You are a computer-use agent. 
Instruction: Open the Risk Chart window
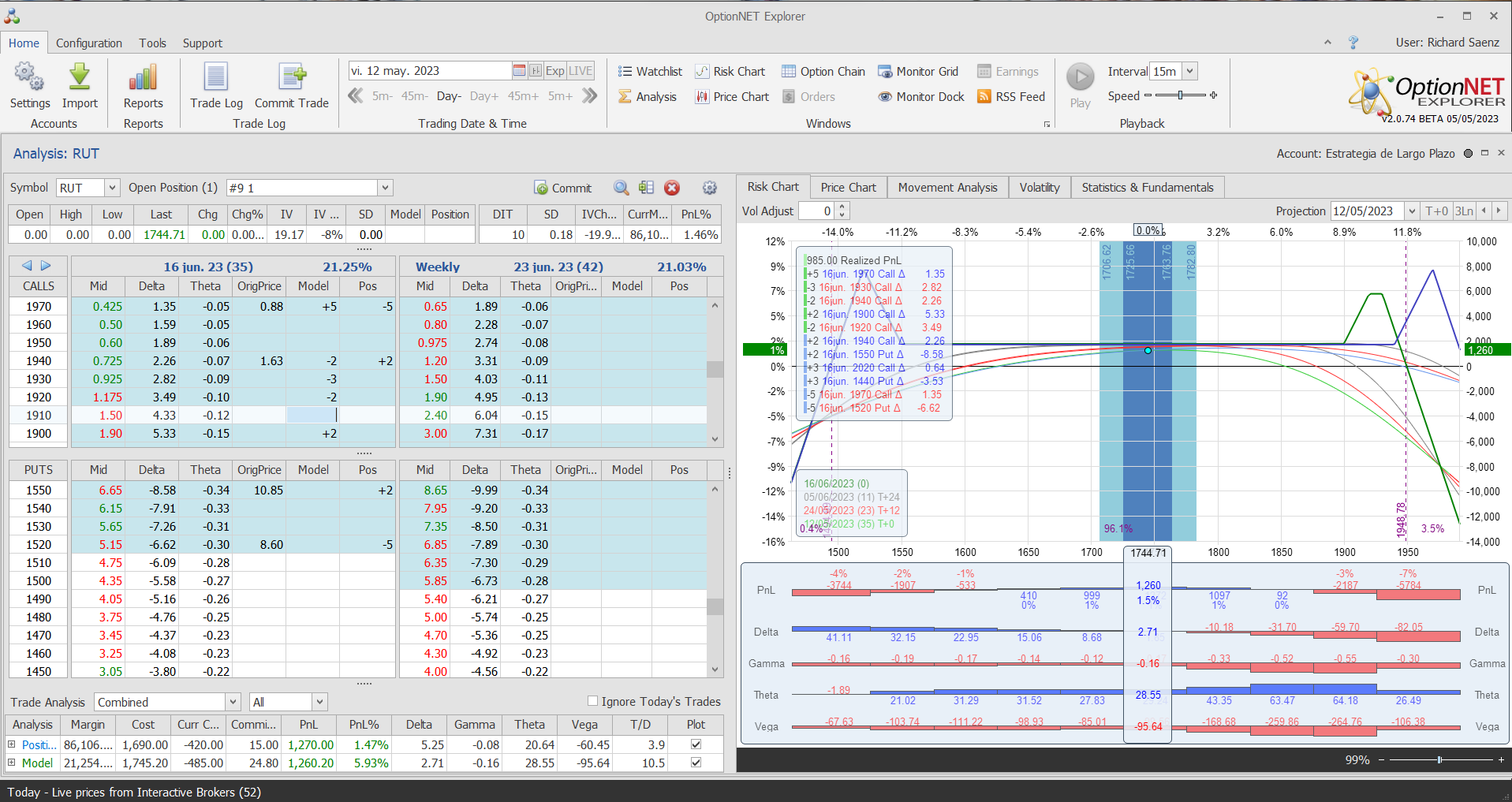tap(730, 72)
